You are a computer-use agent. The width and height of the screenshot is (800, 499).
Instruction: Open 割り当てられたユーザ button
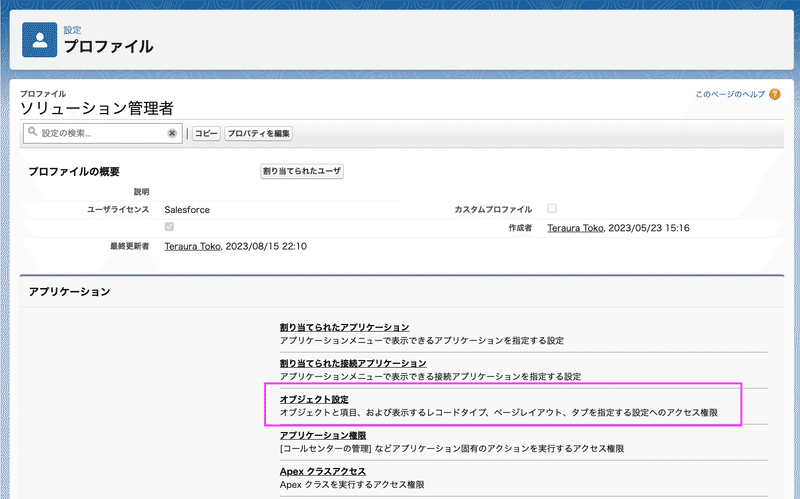pyautogui.click(x=302, y=171)
